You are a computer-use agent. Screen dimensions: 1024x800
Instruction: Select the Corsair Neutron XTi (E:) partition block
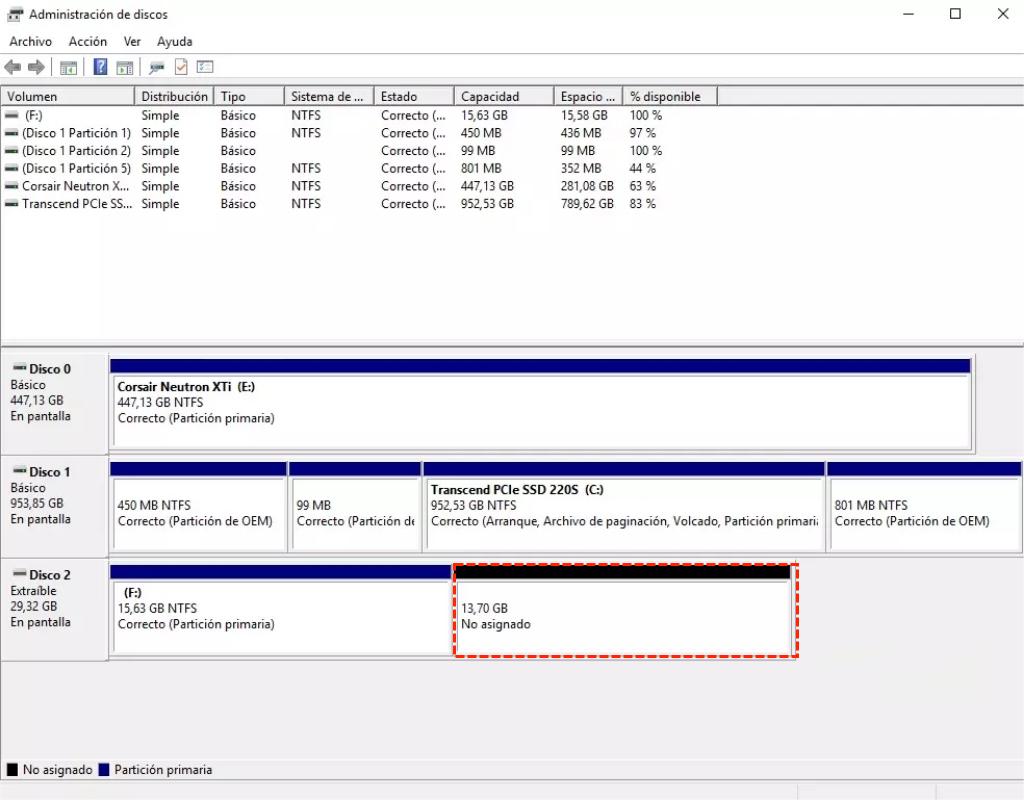541,404
